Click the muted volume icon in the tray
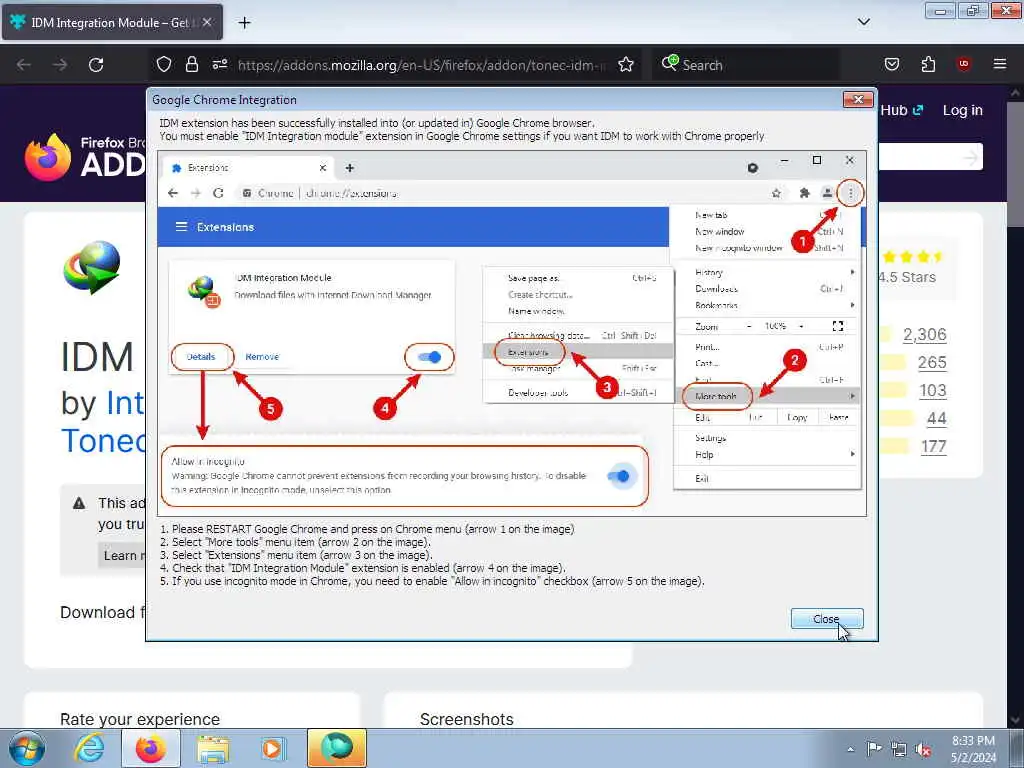The width and height of the screenshot is (1024, 768). pyautogui.click(x=923, y=749)
